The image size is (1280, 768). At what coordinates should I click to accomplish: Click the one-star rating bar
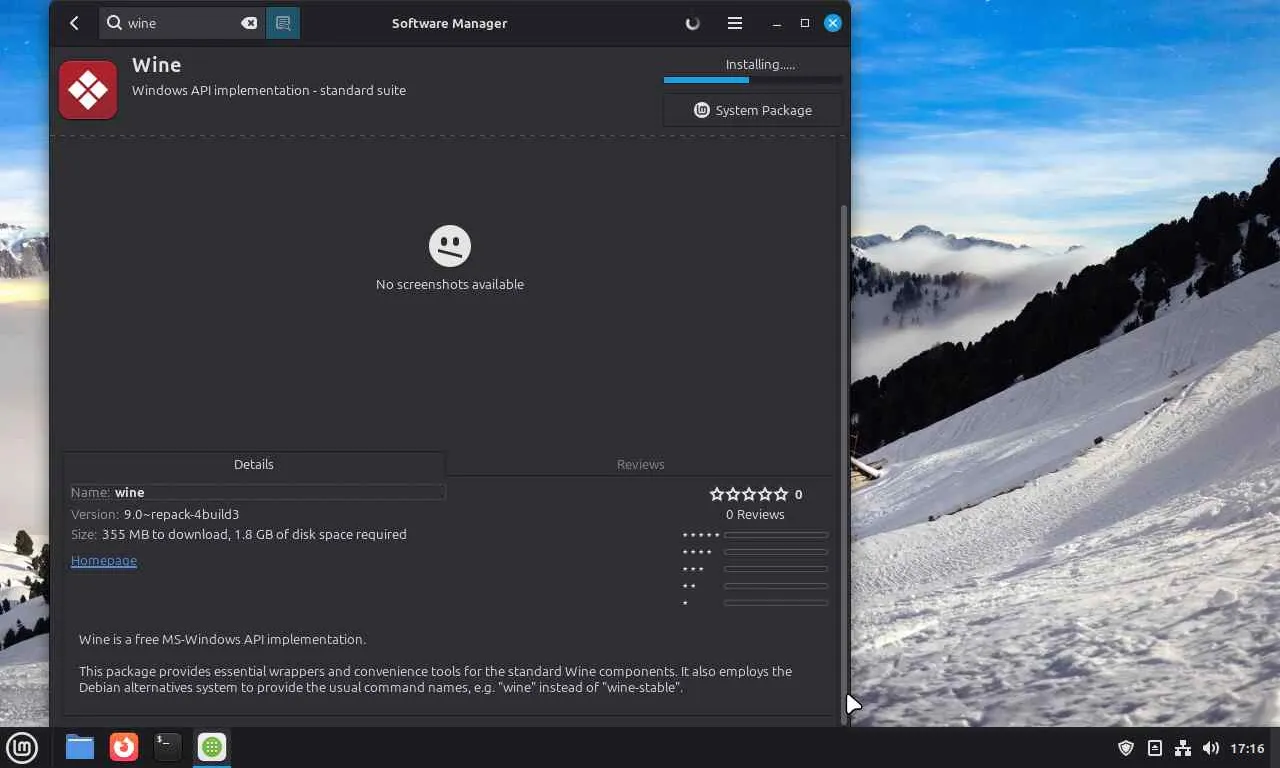click(x=776, y=603)
